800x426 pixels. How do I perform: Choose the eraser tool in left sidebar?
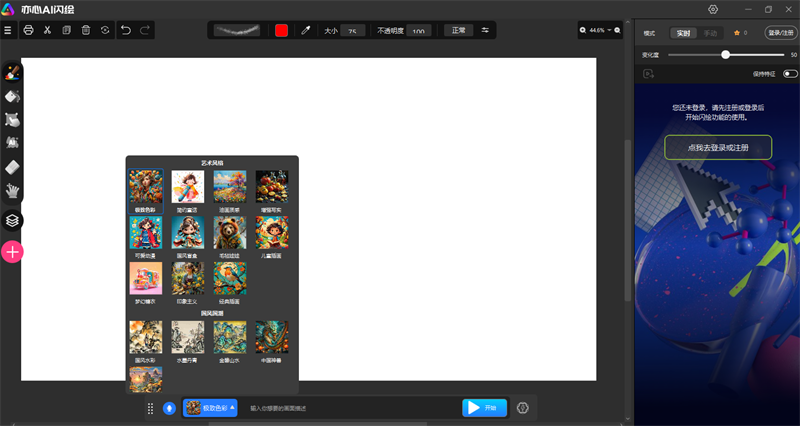(13, 166)
